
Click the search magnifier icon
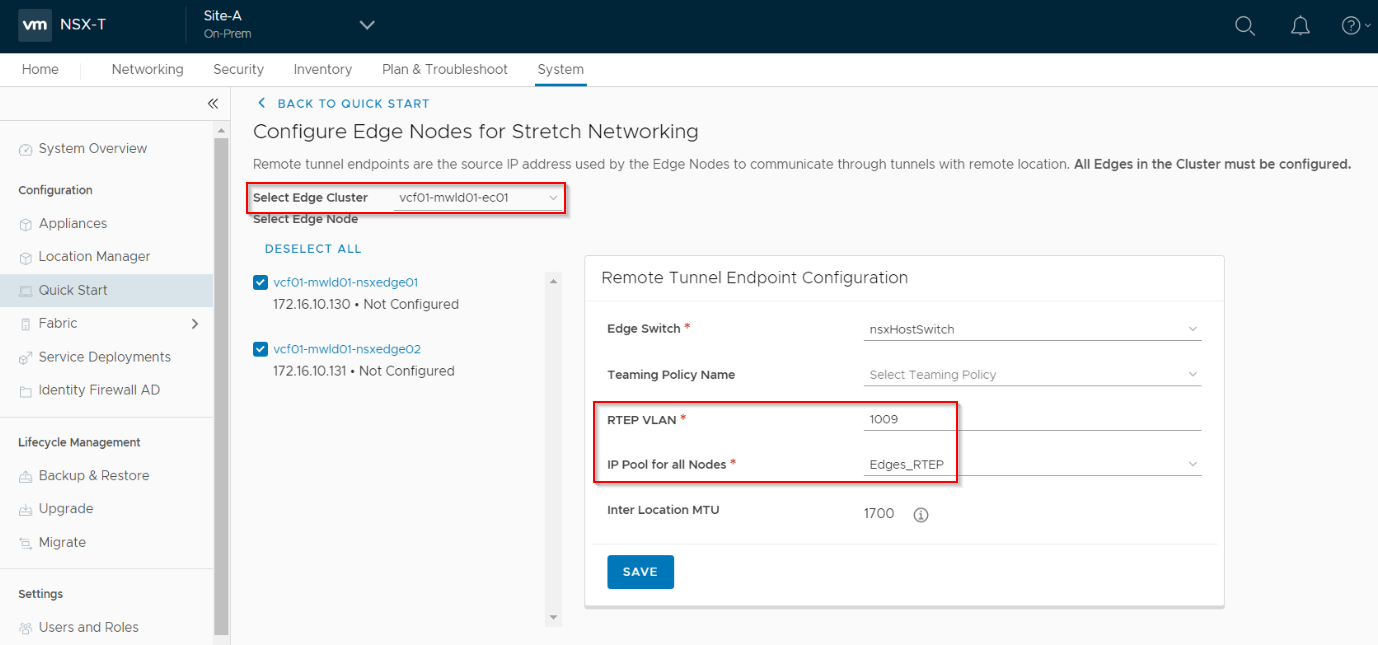point(1245,26)
